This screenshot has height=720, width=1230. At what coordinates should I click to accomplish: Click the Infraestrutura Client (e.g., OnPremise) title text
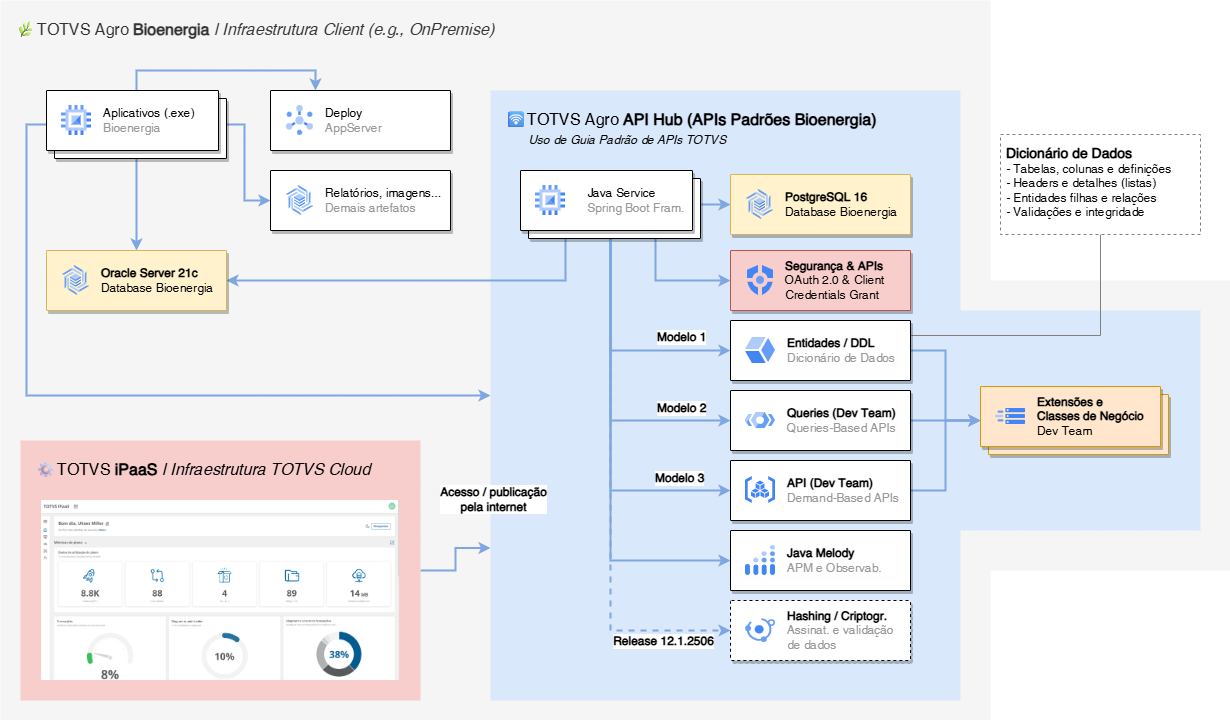[359, 30]
